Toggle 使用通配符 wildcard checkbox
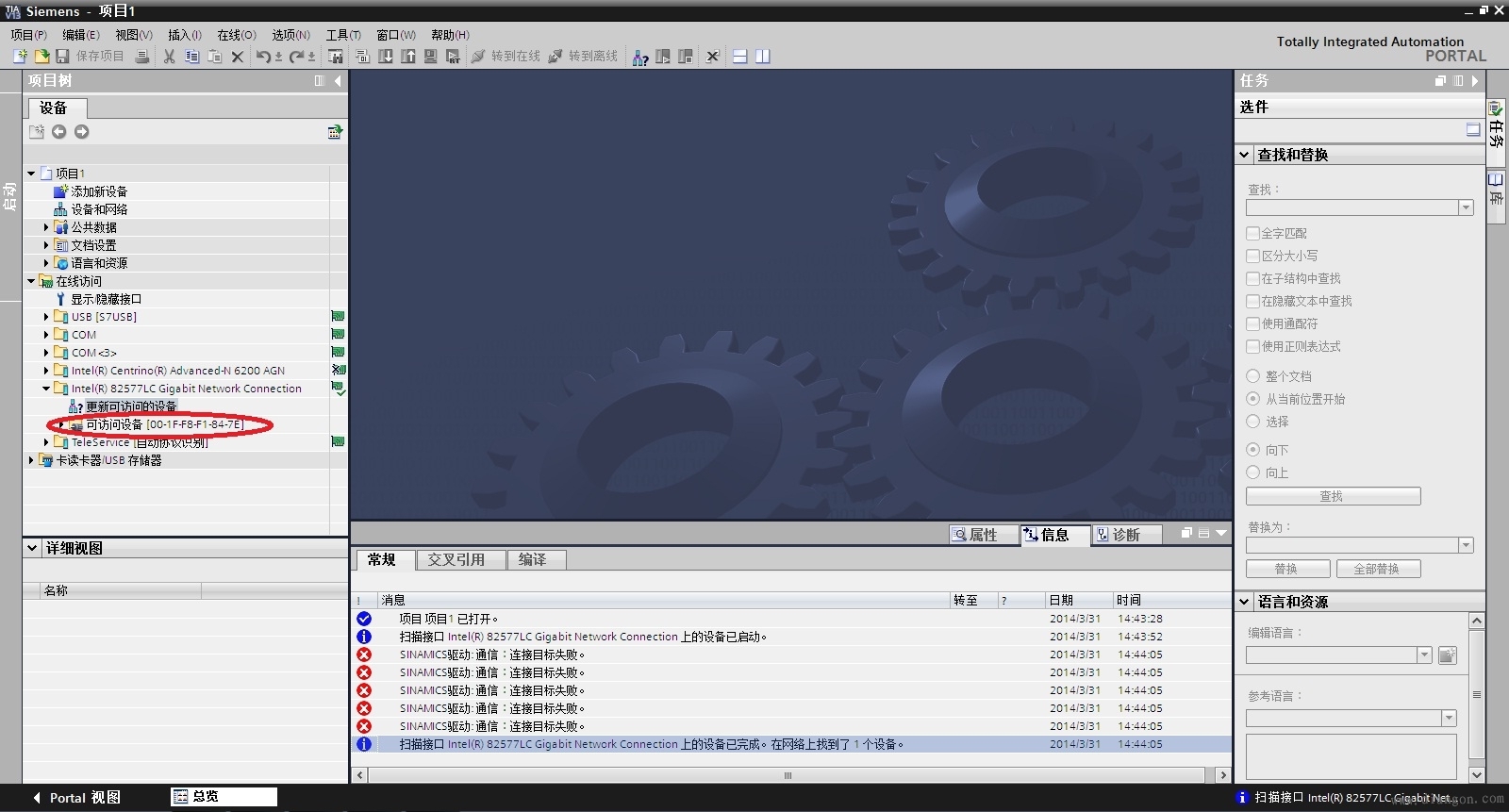The image size is (1509, 812). click(1253, 323)
